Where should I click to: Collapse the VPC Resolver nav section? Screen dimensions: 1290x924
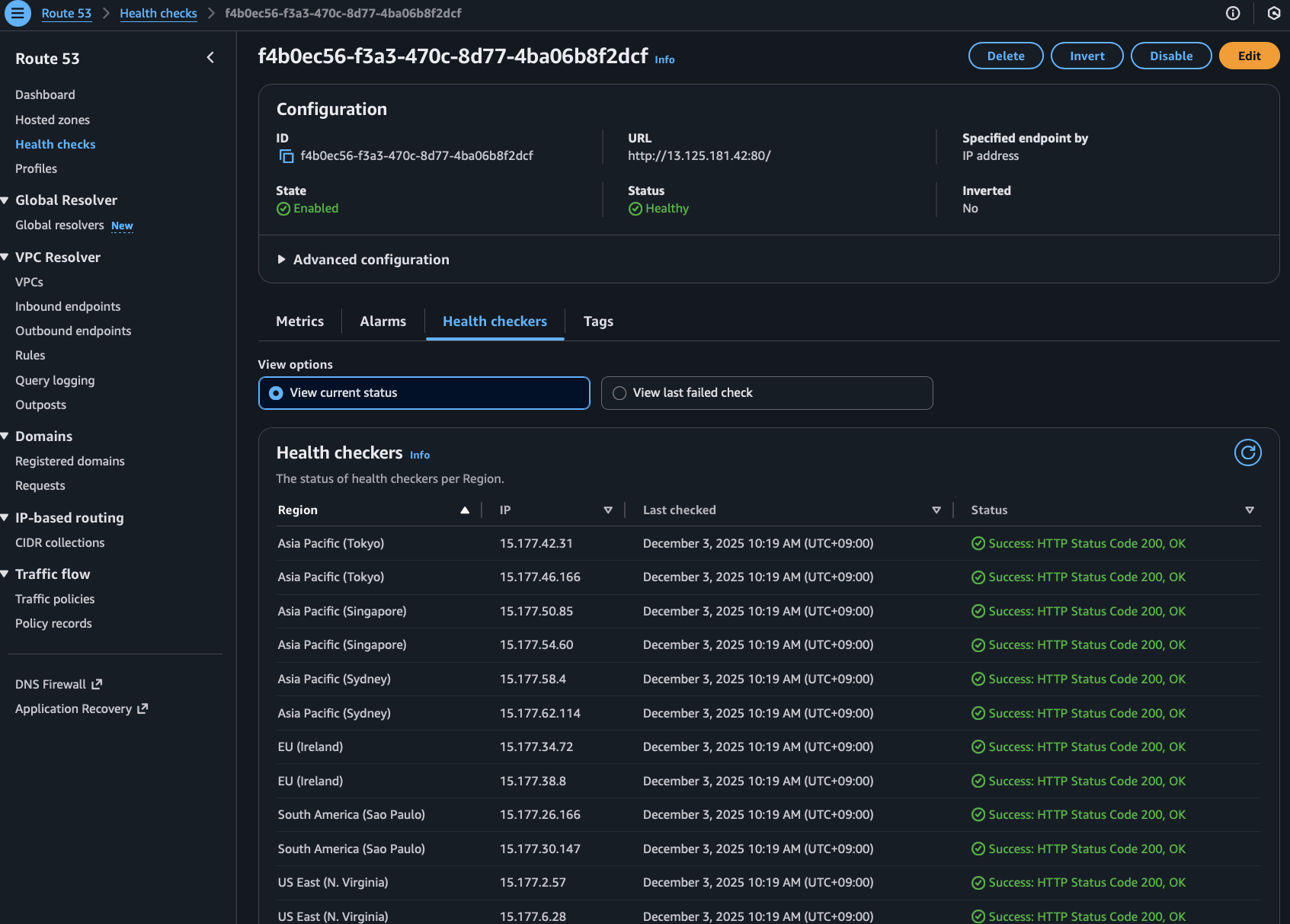pyautogui.click(x=5, y=257)
